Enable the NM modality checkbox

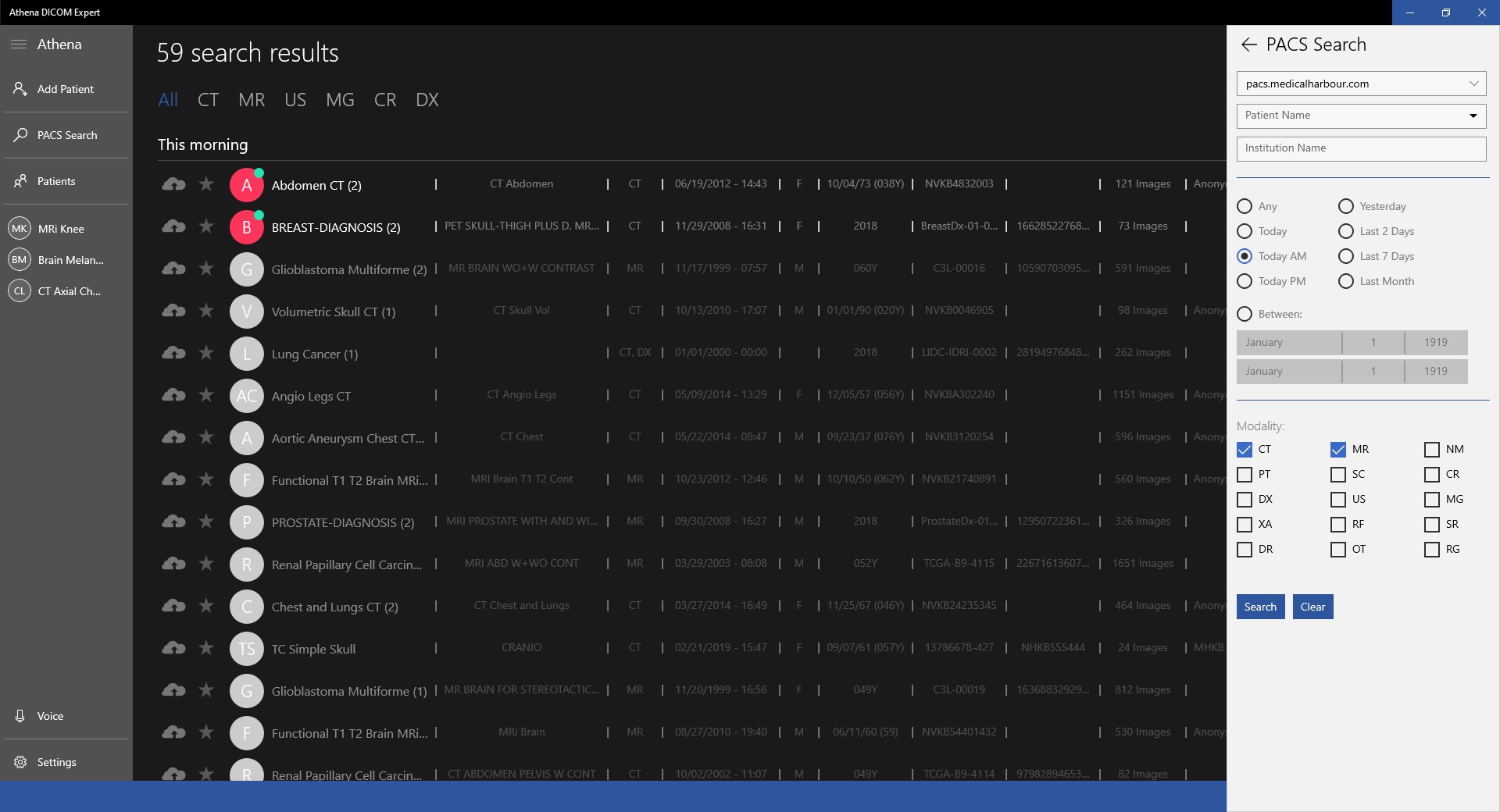pos(1431,450)
